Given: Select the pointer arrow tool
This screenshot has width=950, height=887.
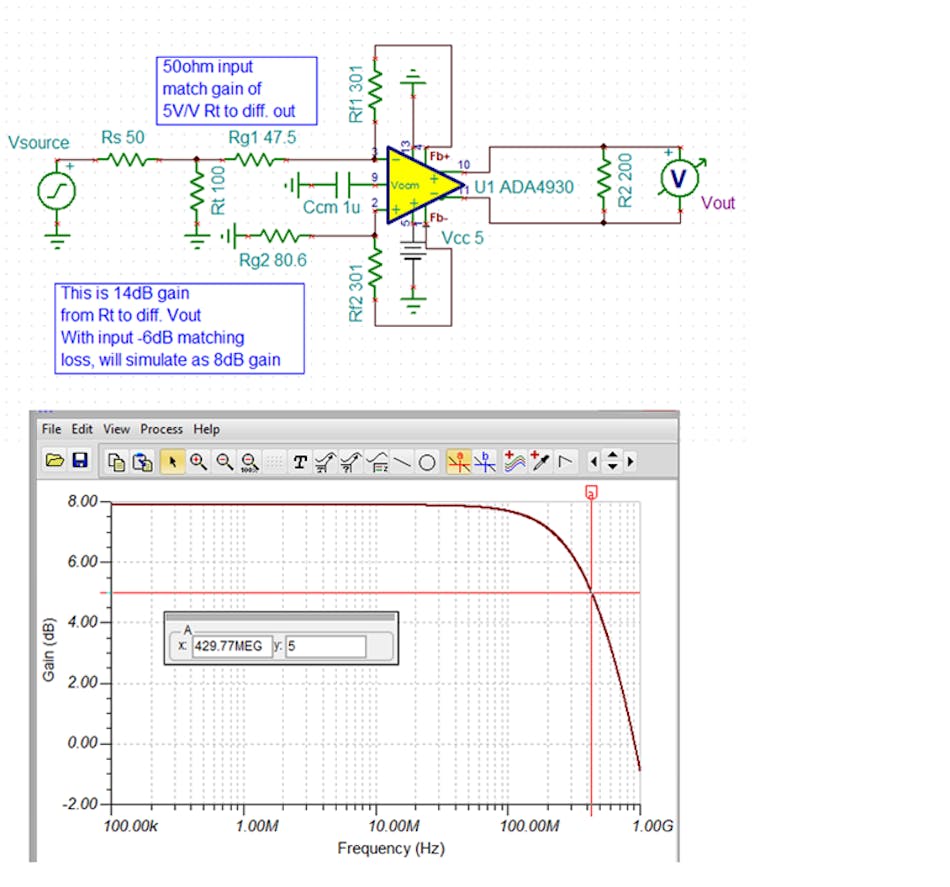Looking at the screenshot, I should point(171,461).
